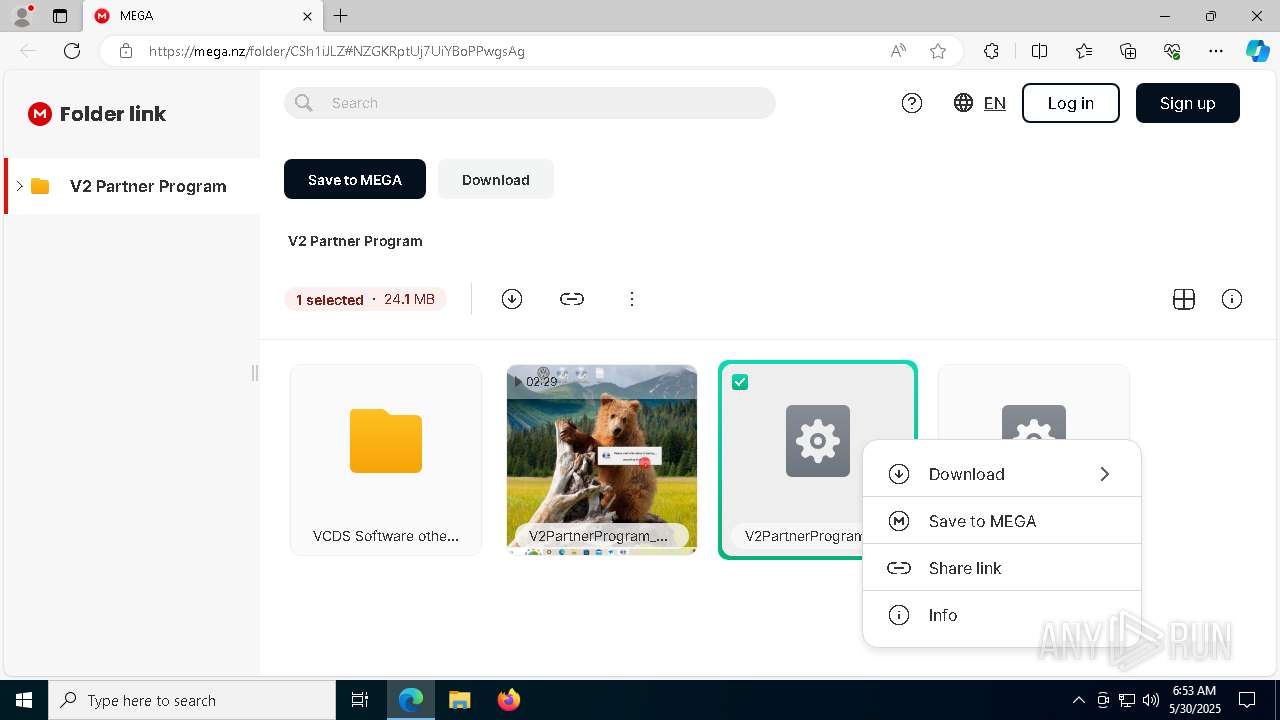The image size is (1280, 720).
Task: Click the Windows taskbar search box
Action: pos(192,700)
